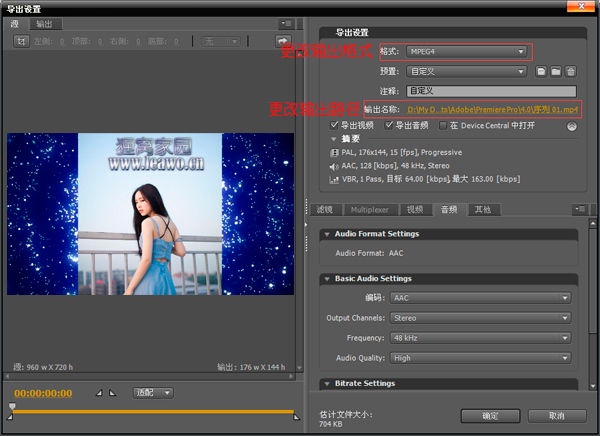Click the 底部 crop value
The height and width of the screenshot is (436, 600).
click(x=176, y=41)
